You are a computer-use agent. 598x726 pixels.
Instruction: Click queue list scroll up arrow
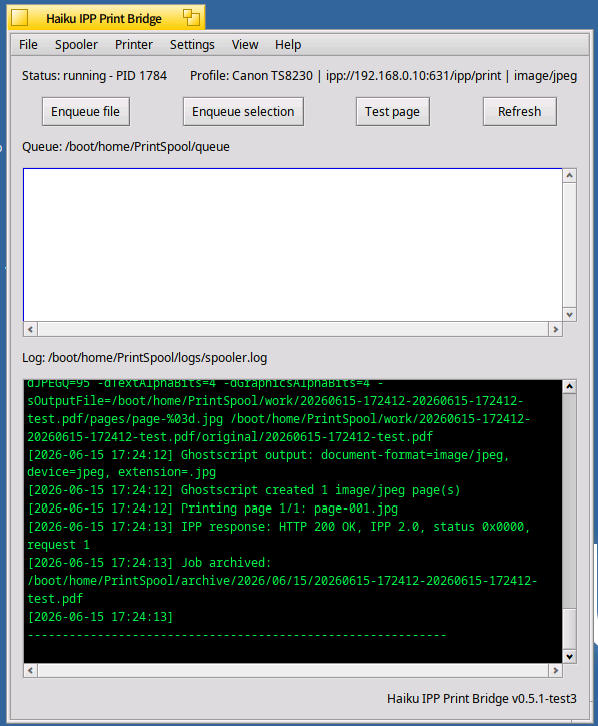[x=569, y=175]
